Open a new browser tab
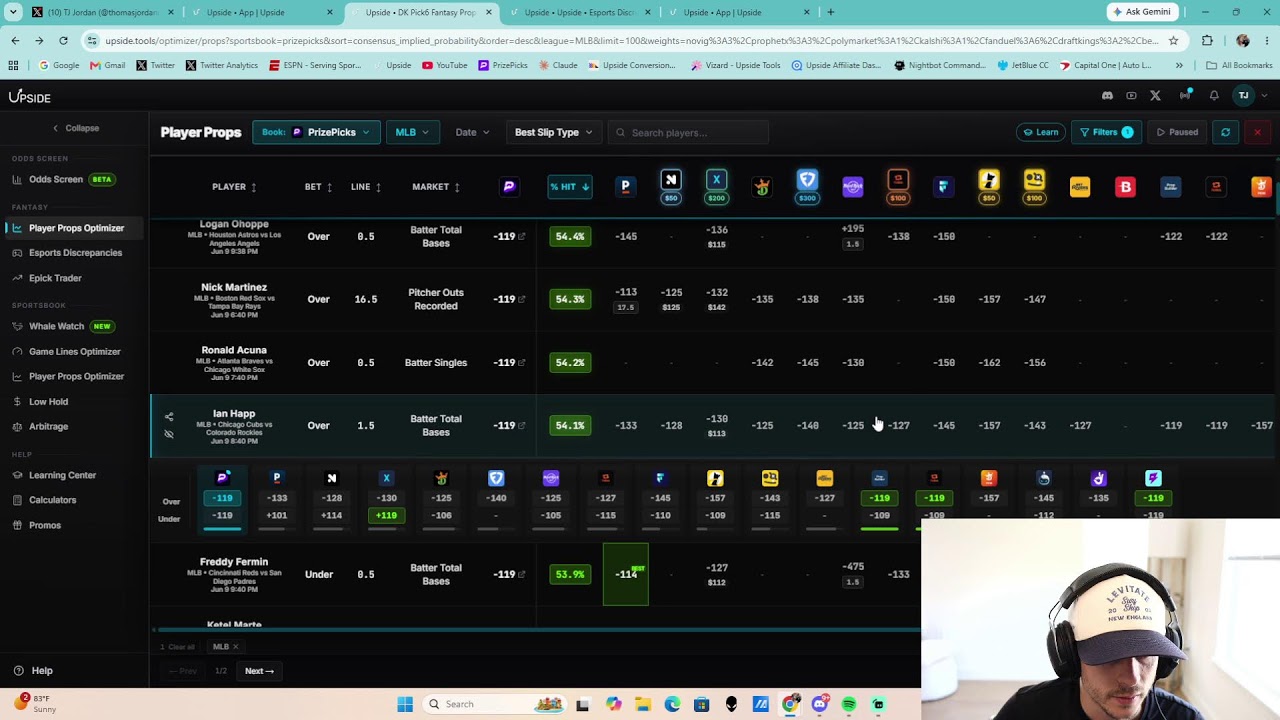The image size is (1280, 720). click(831, 12)
